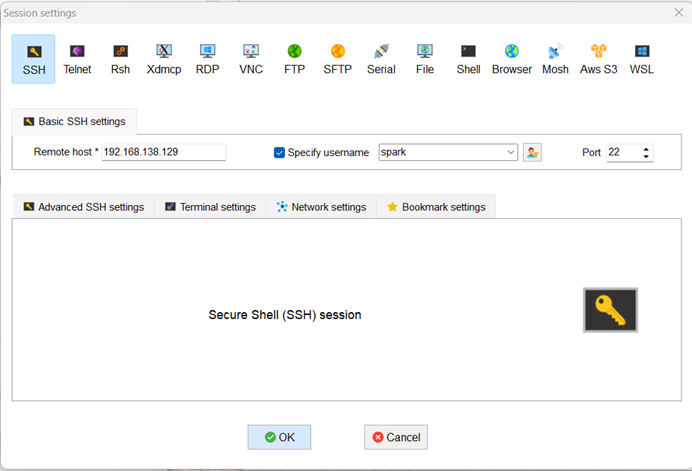Click the large SSH key icon
The width and height of the screenshot is (692, 471).
[x=610, y=310]
